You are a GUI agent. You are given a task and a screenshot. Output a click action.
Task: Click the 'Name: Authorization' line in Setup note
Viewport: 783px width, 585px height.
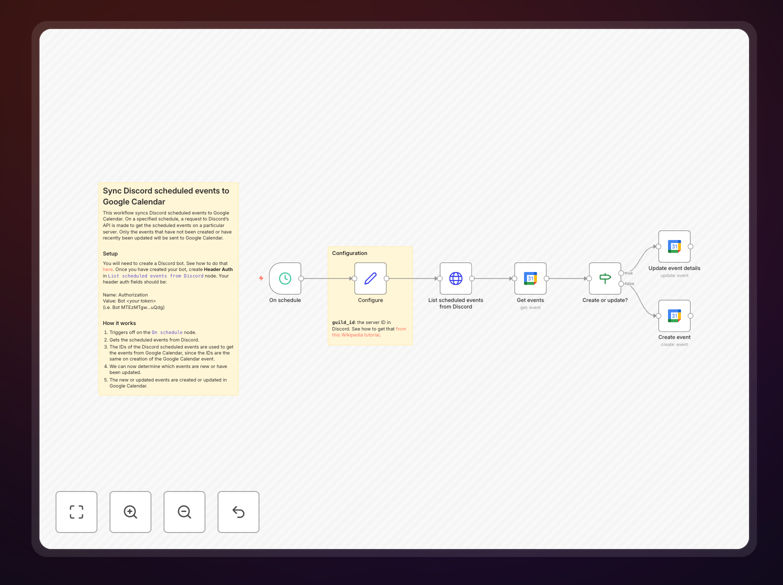pos(125,295)
